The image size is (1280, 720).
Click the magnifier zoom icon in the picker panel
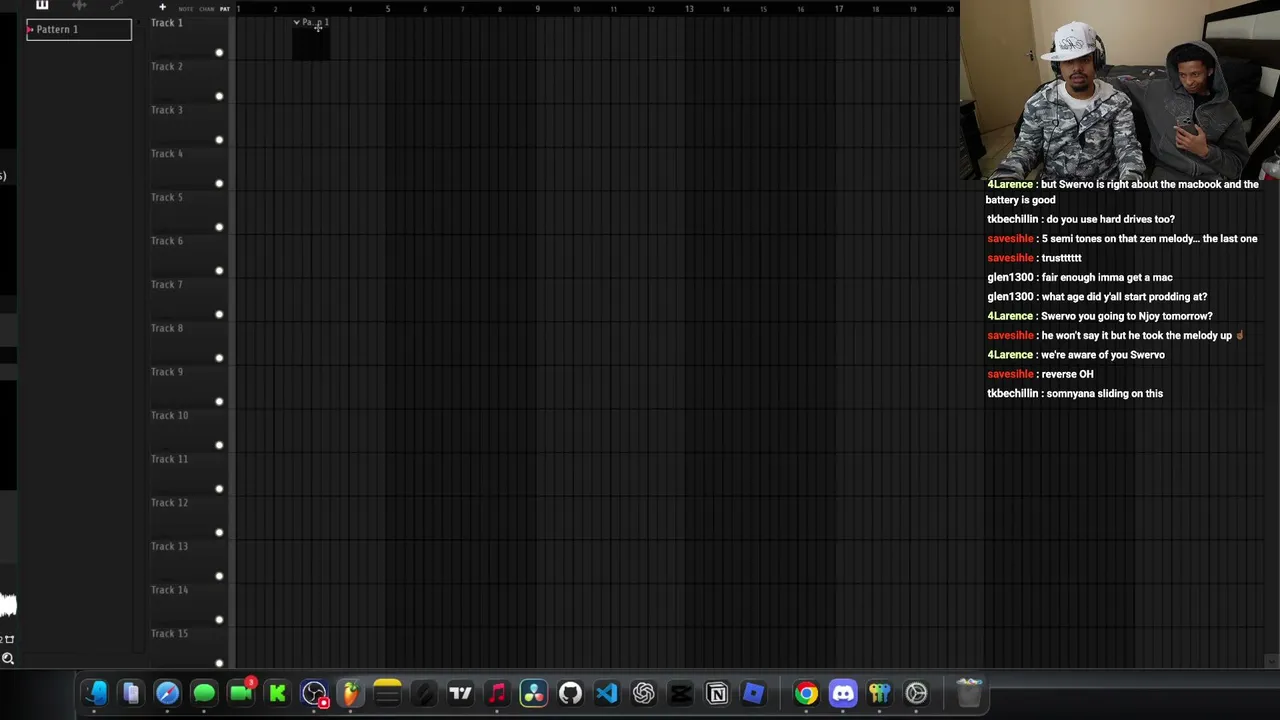point(8,658)
